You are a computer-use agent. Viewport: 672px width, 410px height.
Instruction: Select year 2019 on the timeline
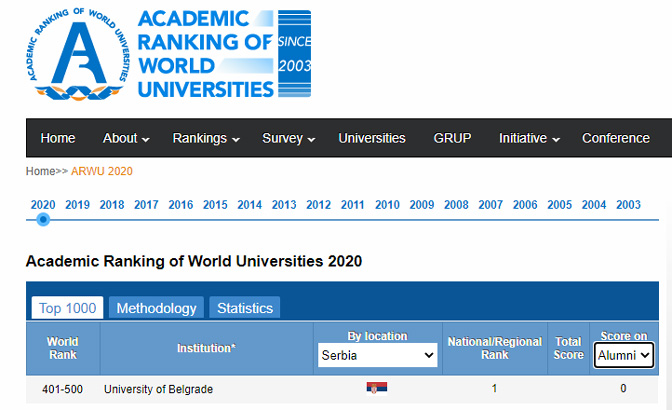click(77, 205)
